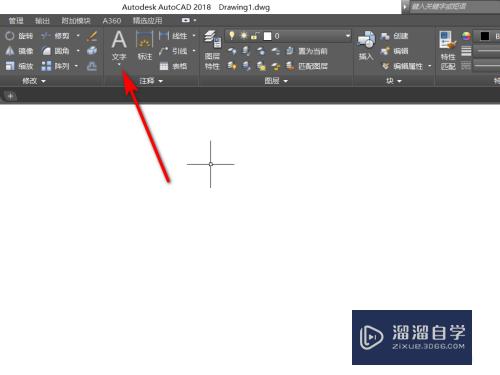This screenshot has height=375, width=500.
Task: Open the Array (阵列) dropdown arrow
Action: pos(76,66)
